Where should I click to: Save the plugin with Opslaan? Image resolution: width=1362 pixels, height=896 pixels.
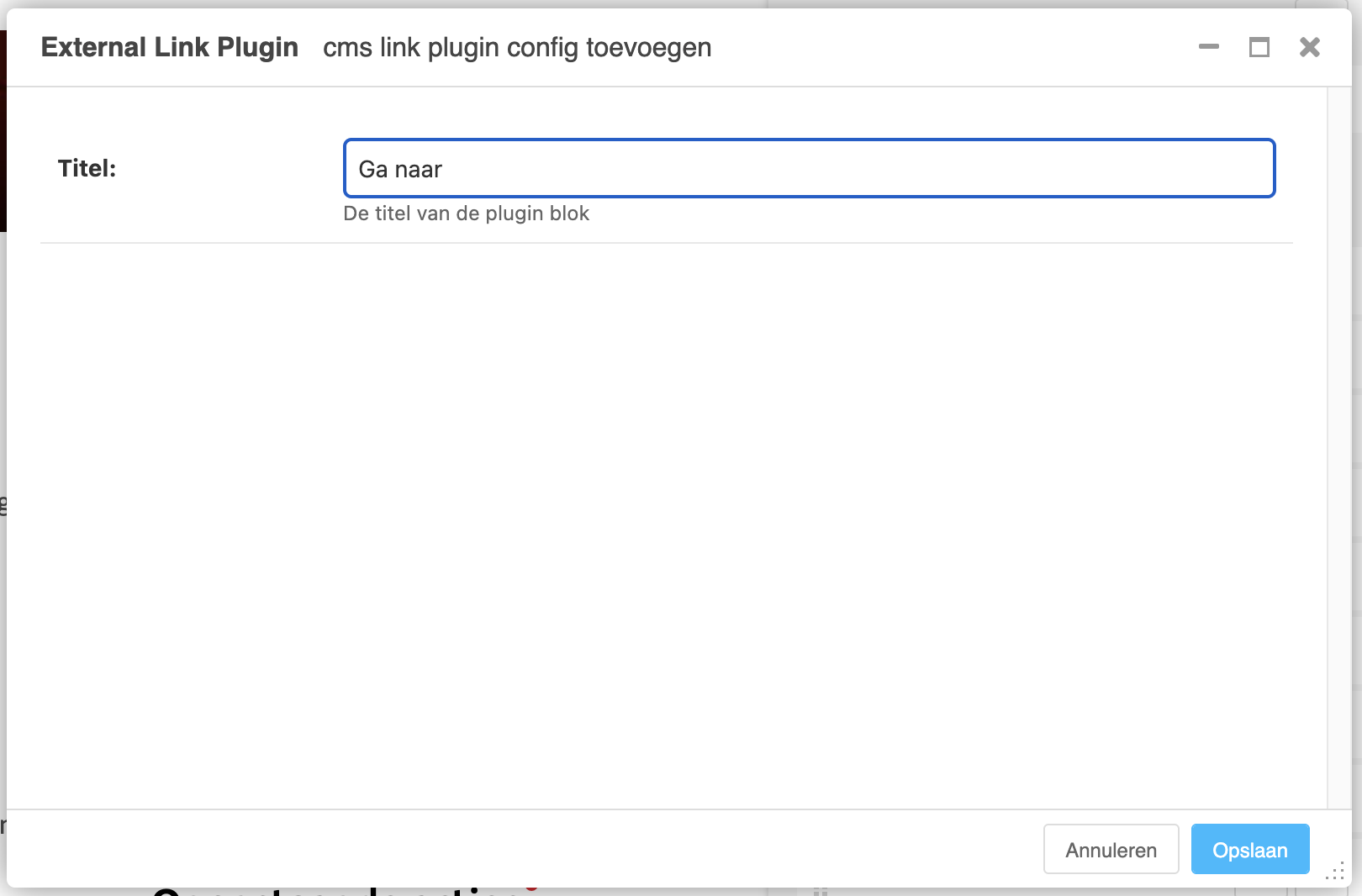[x=1249, y=850]
